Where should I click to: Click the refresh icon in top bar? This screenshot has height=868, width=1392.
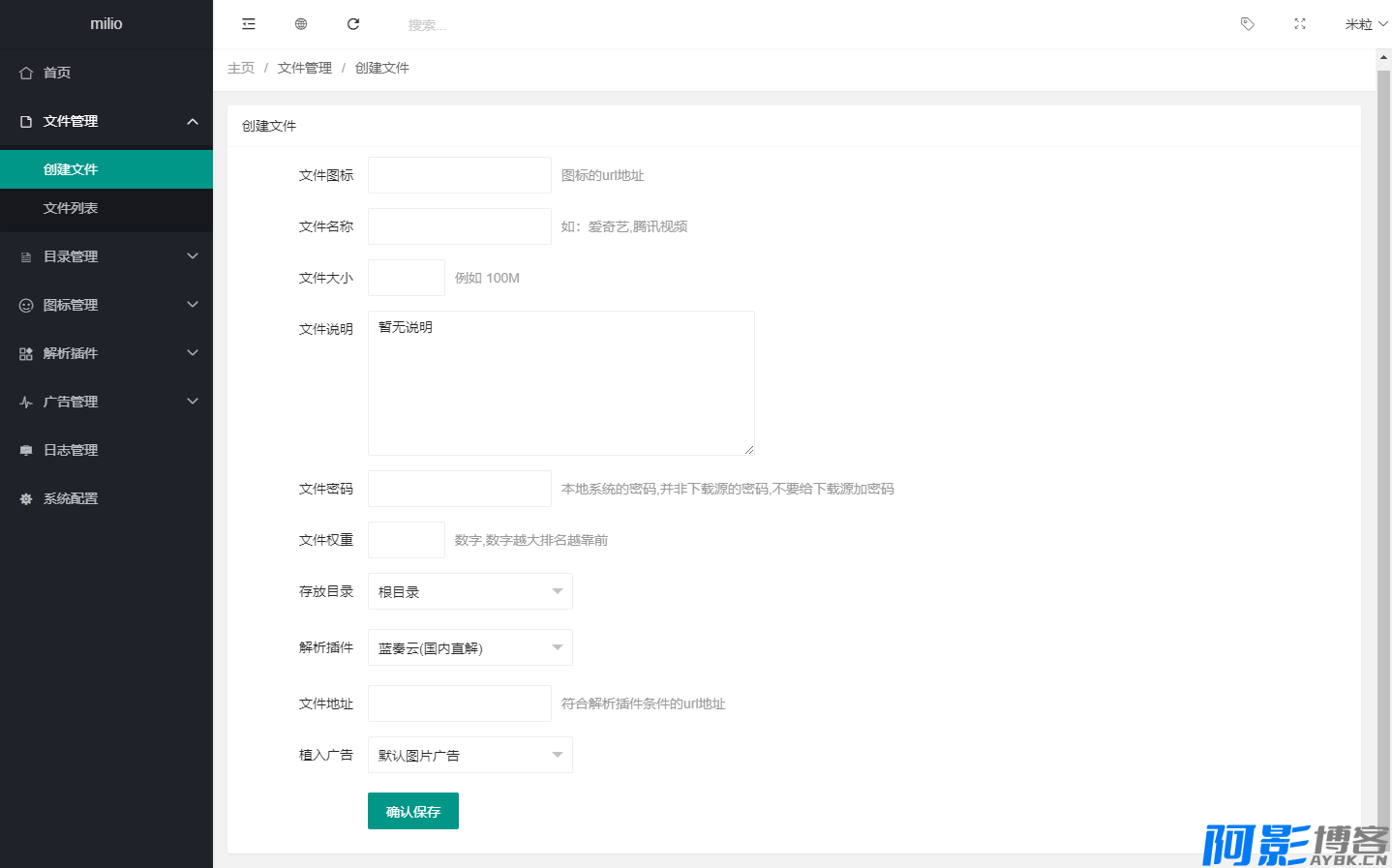point(353,24)
